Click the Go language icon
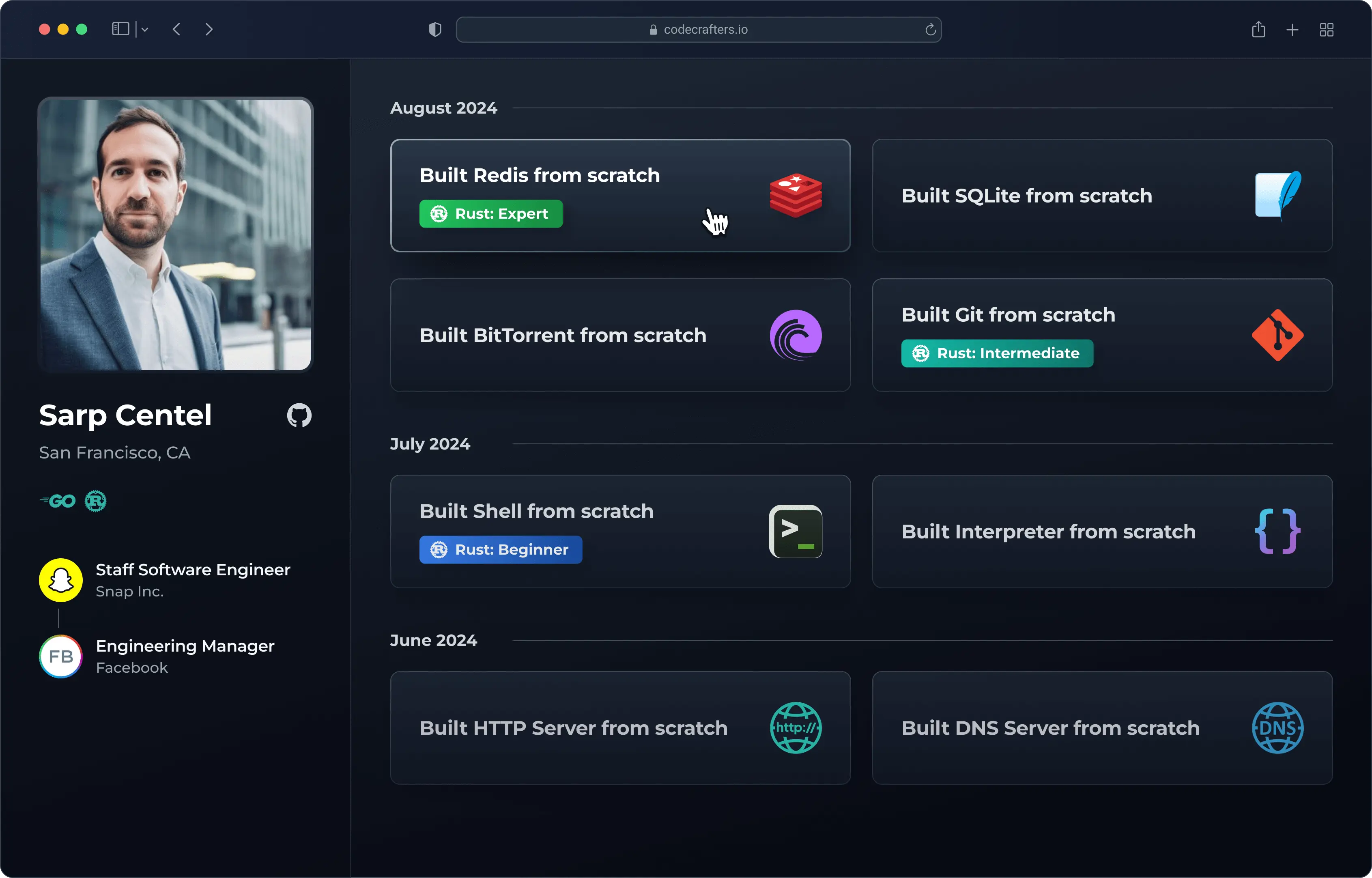Viewport: 1372px width, 878px height. pos(58,501)
